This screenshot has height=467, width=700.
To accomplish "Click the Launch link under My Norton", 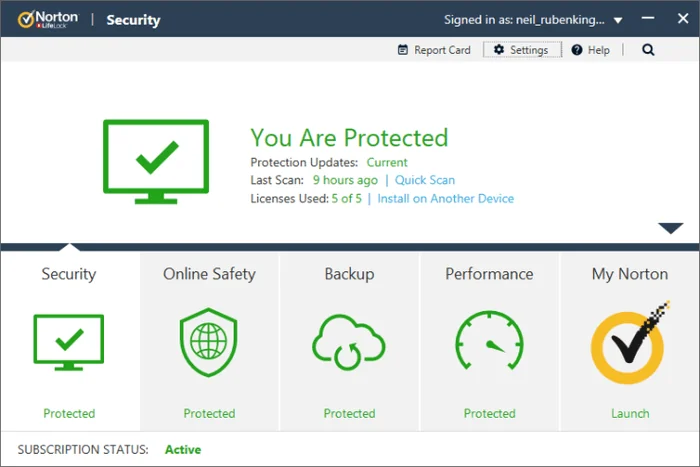I will pos(629,413).
